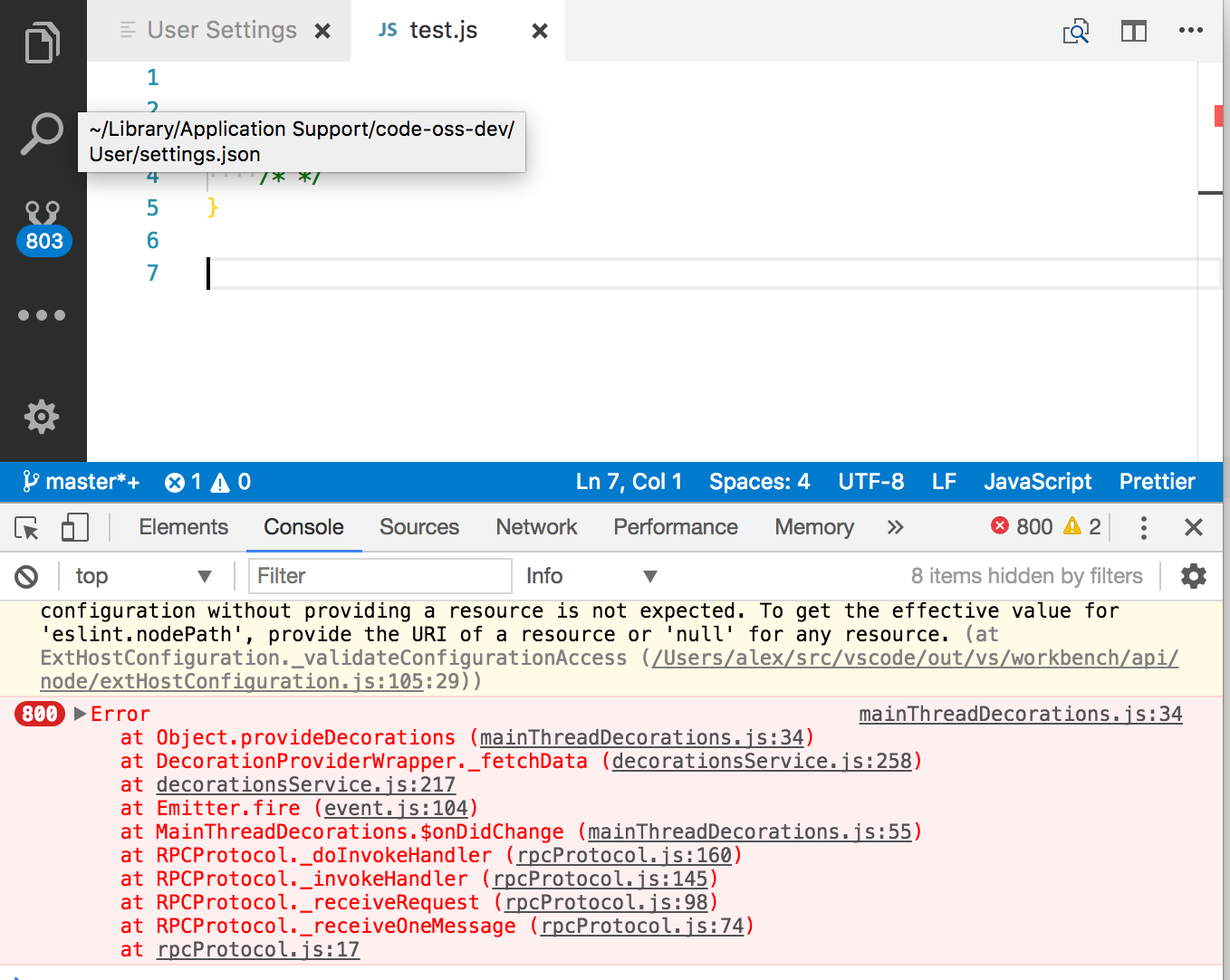Open the activity bar More actions menu
The width and height of the screenshot is (1230, 980).
tap(43, 314)
